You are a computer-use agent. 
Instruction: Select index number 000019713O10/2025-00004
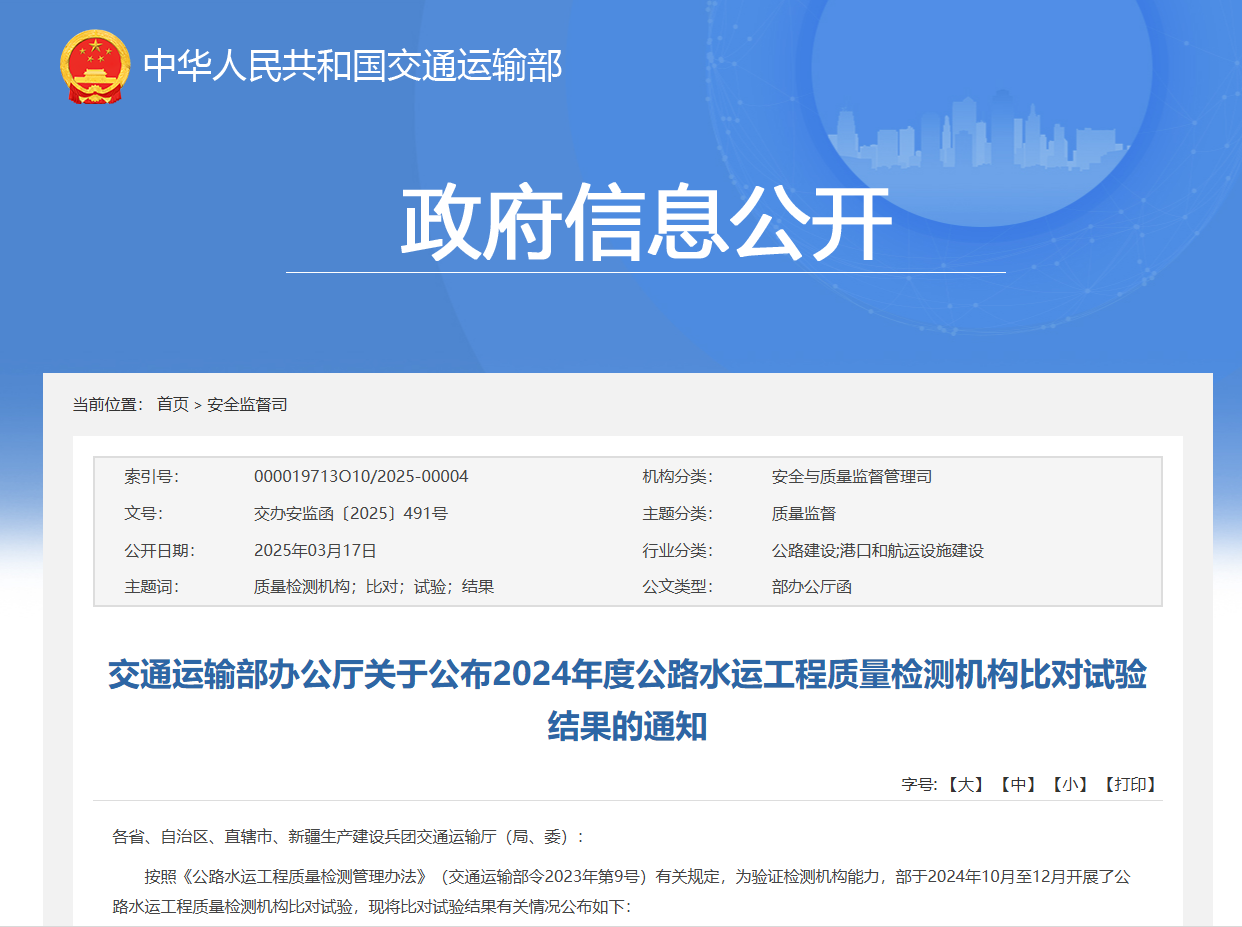click(x=361, y=476)
